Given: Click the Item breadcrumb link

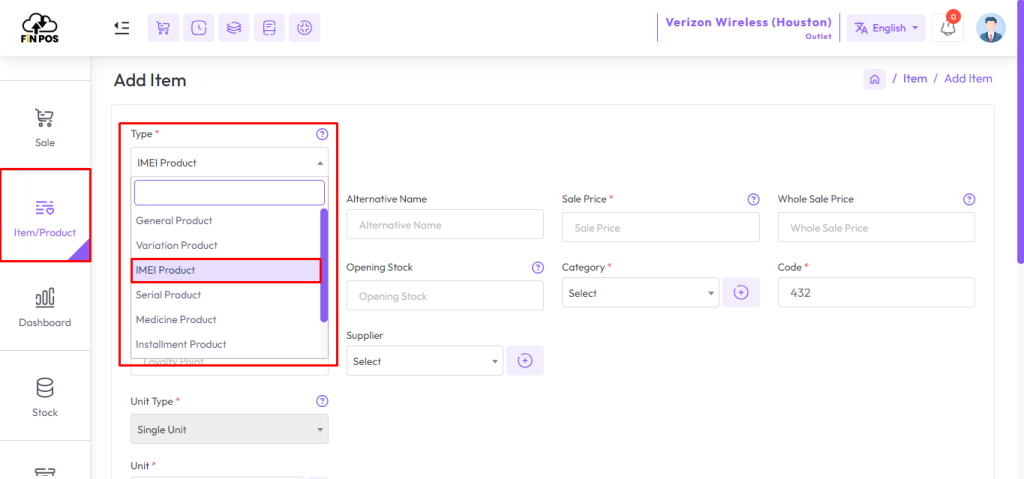Looking at the screenshot, I should (915, 78).
